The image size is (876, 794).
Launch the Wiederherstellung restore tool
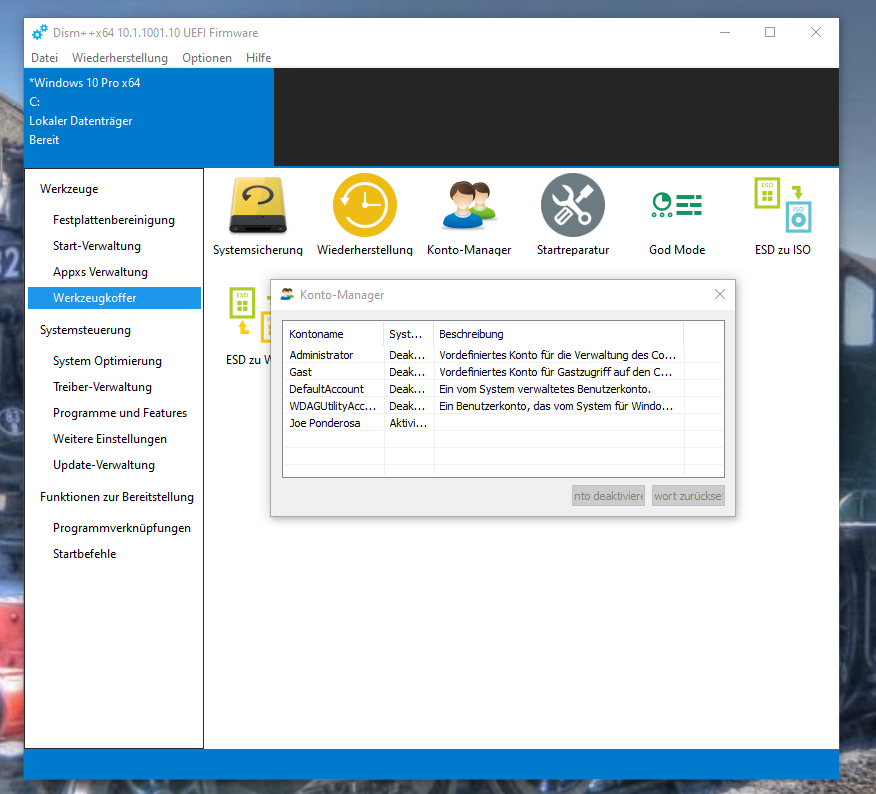[365, 216]
